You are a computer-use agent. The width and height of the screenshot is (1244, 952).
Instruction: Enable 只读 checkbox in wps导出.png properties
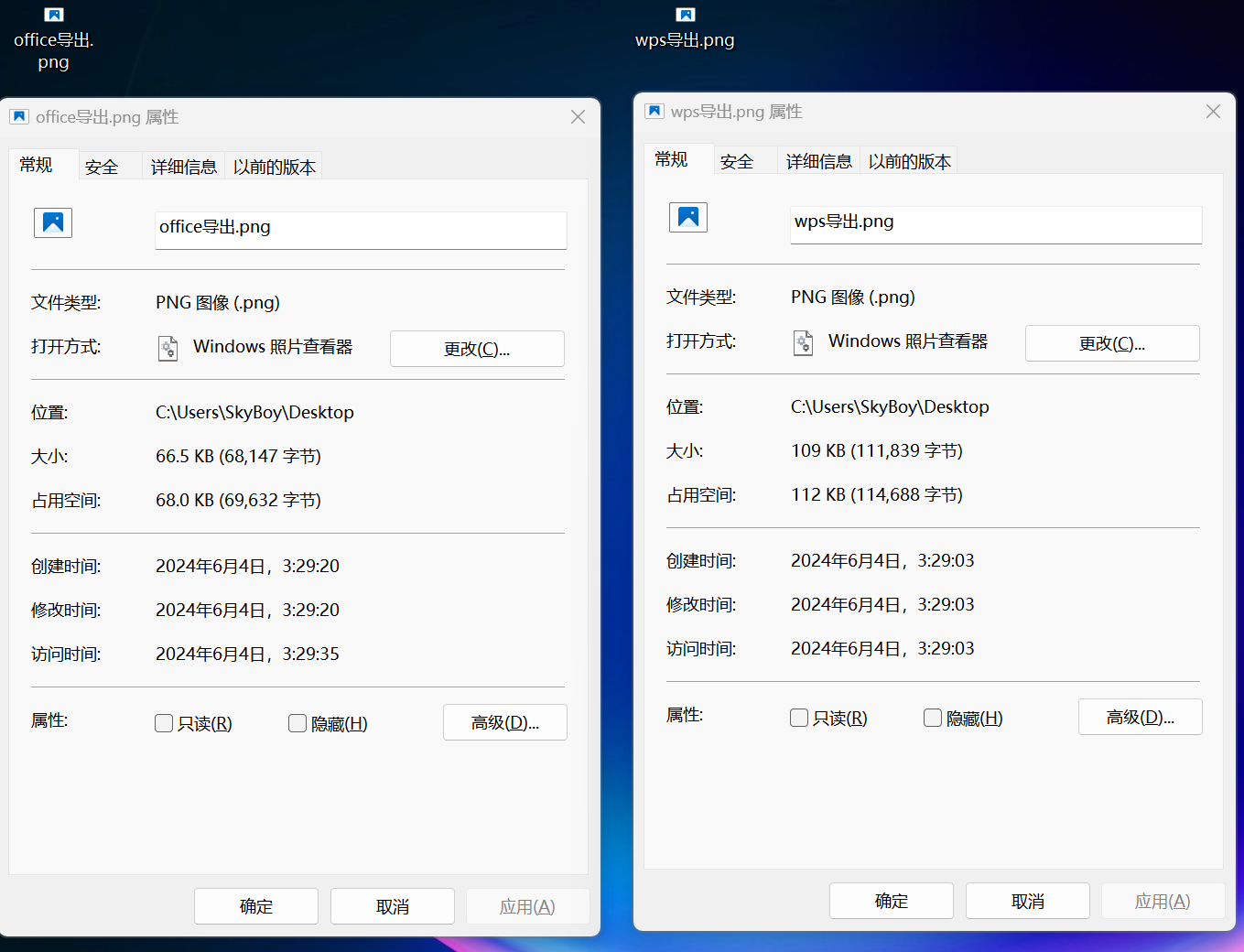coord(799,718)
